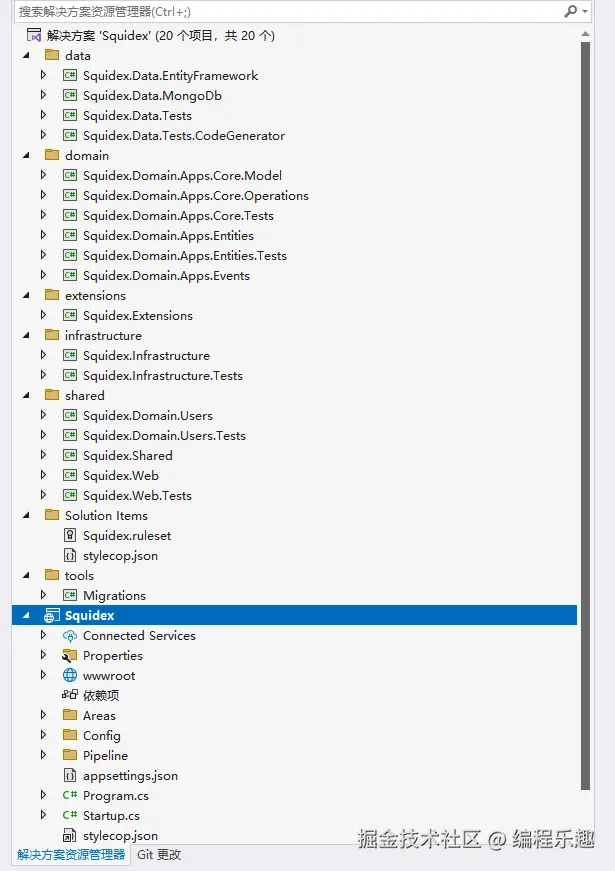Select Squidex.Domain.Apps.Core.Tests project
This screenshot has width=615, height=871.
tap(178, 216)
